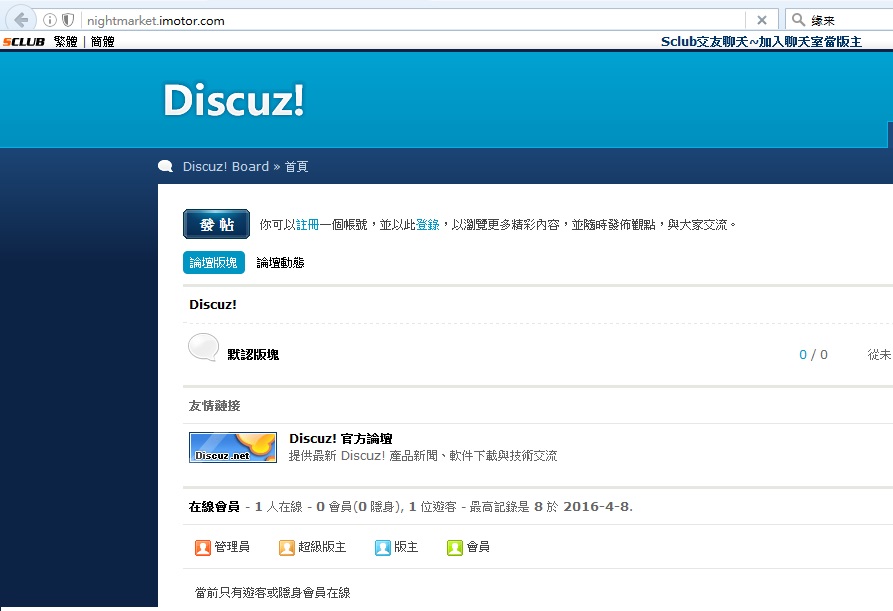
Task: Click the 在線會員 heading
Action: (214, 507)
